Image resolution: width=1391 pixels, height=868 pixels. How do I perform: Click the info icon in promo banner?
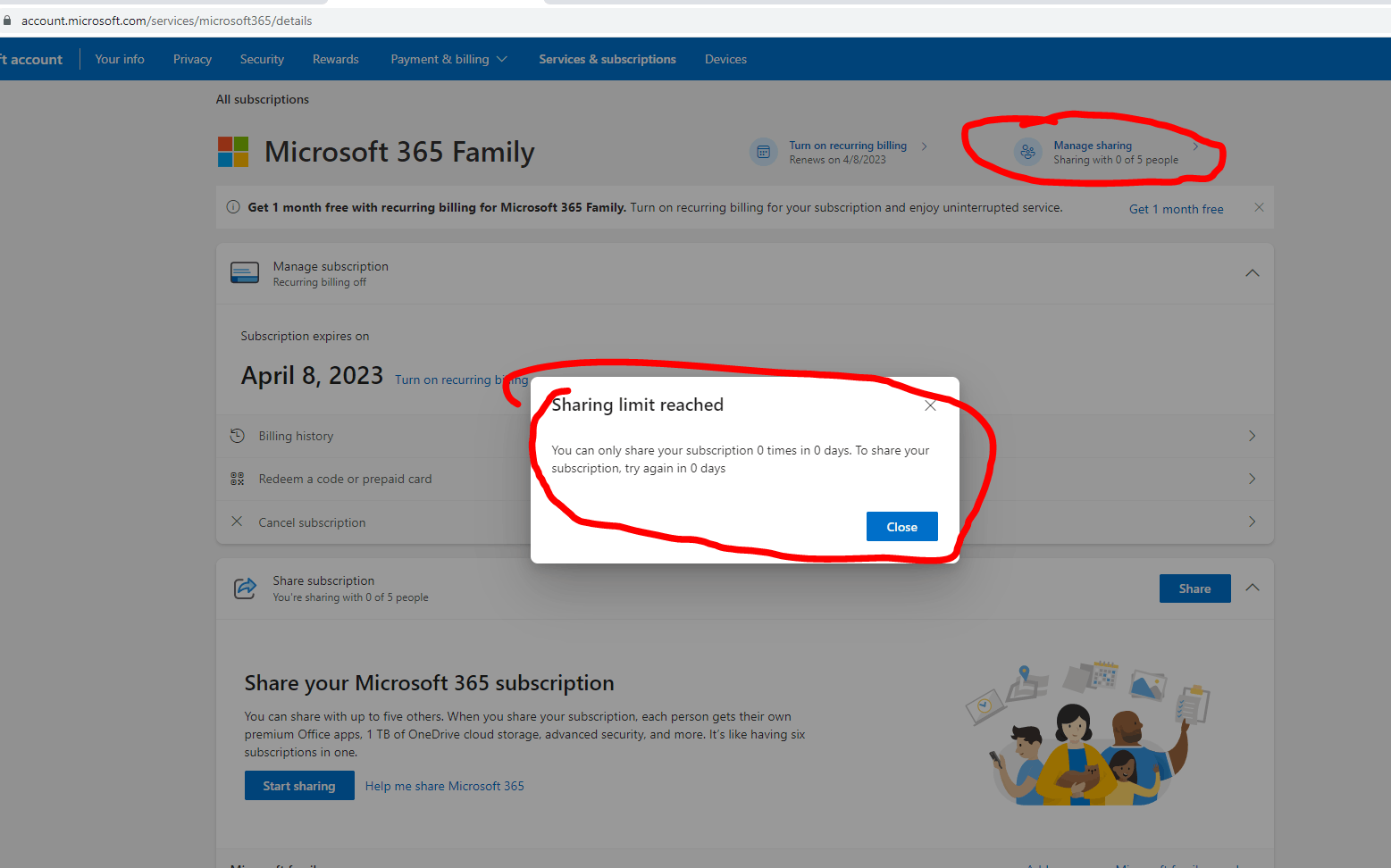(x=233, y=207)
